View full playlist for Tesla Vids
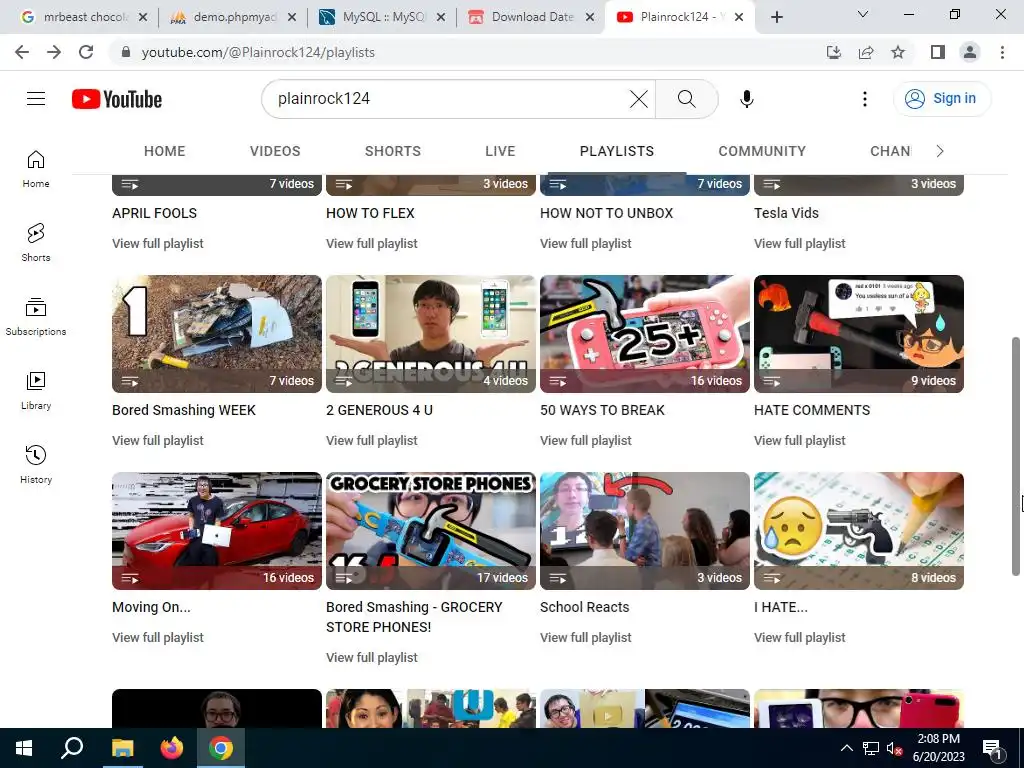Image resolution: width=1024 pixels, height=768 pixels. 799,243
